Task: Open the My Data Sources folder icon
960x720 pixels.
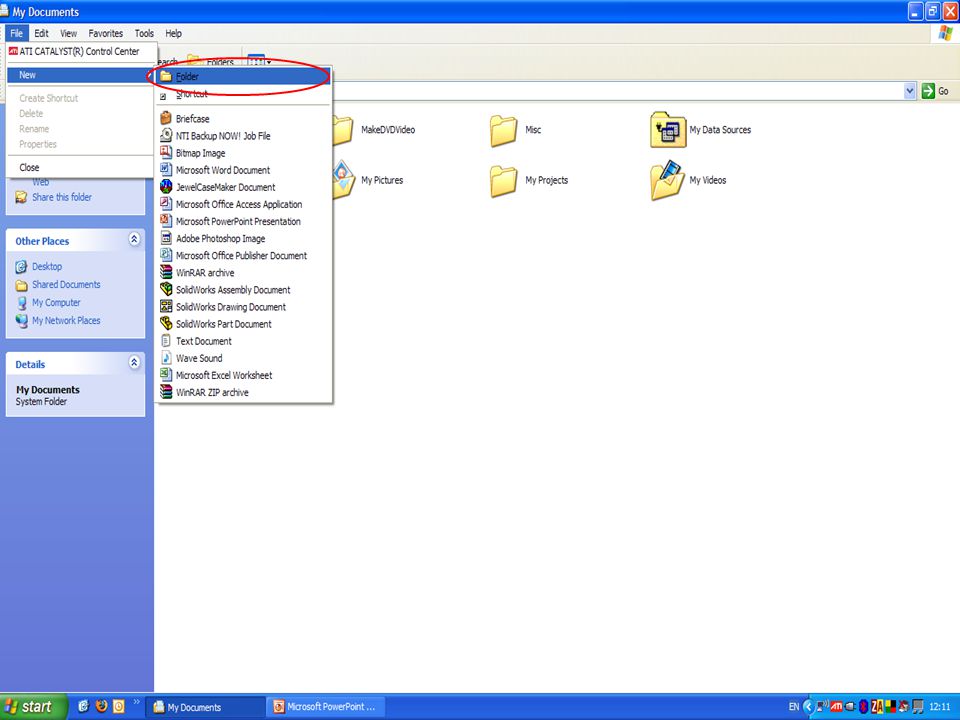Action: tap(667, 129)
